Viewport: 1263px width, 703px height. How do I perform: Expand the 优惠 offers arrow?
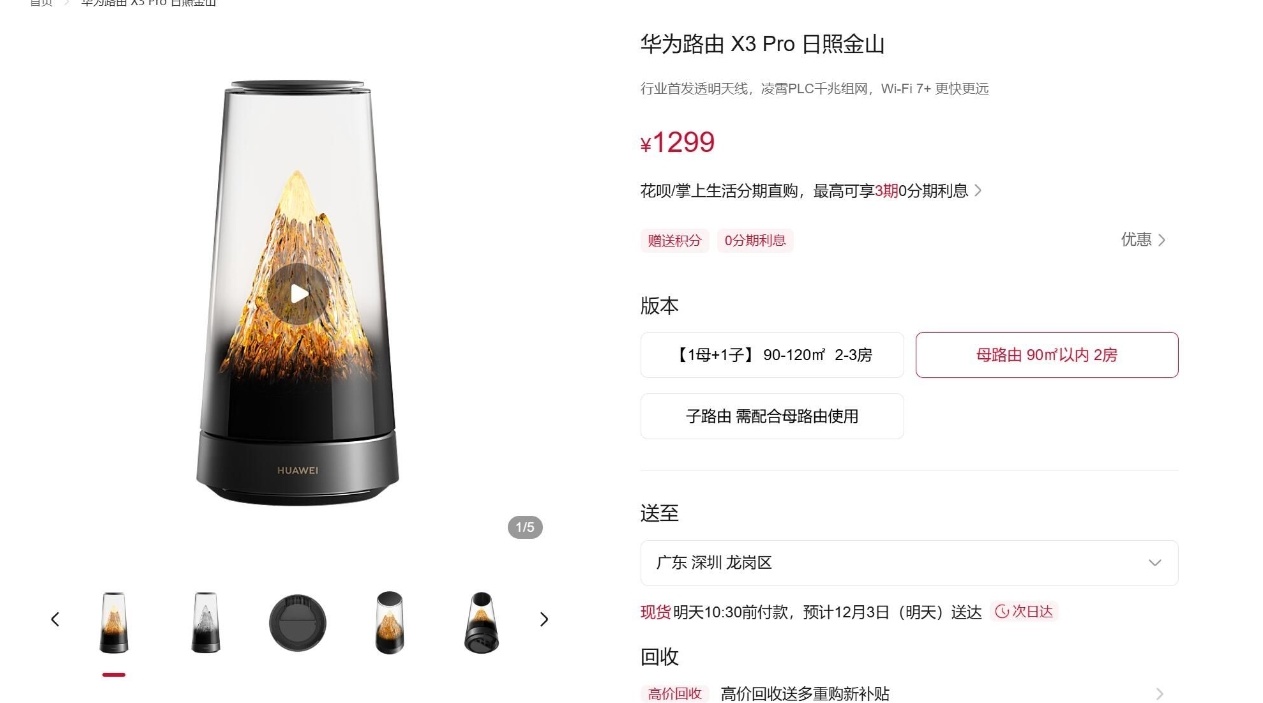tap(1162, 240)
